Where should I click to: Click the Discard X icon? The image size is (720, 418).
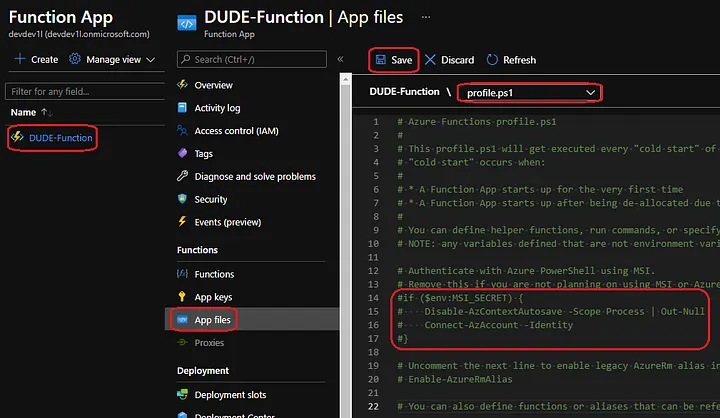tap(432, 60)
